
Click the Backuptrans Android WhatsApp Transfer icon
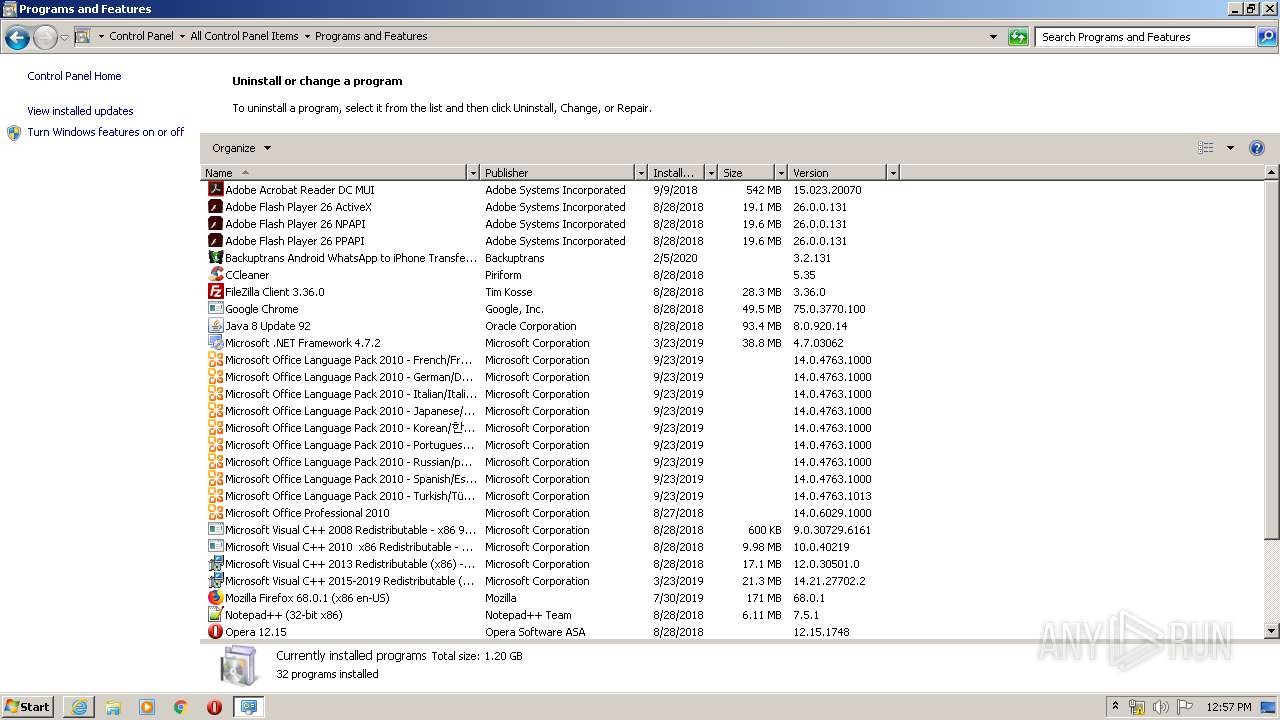(215, 257)
